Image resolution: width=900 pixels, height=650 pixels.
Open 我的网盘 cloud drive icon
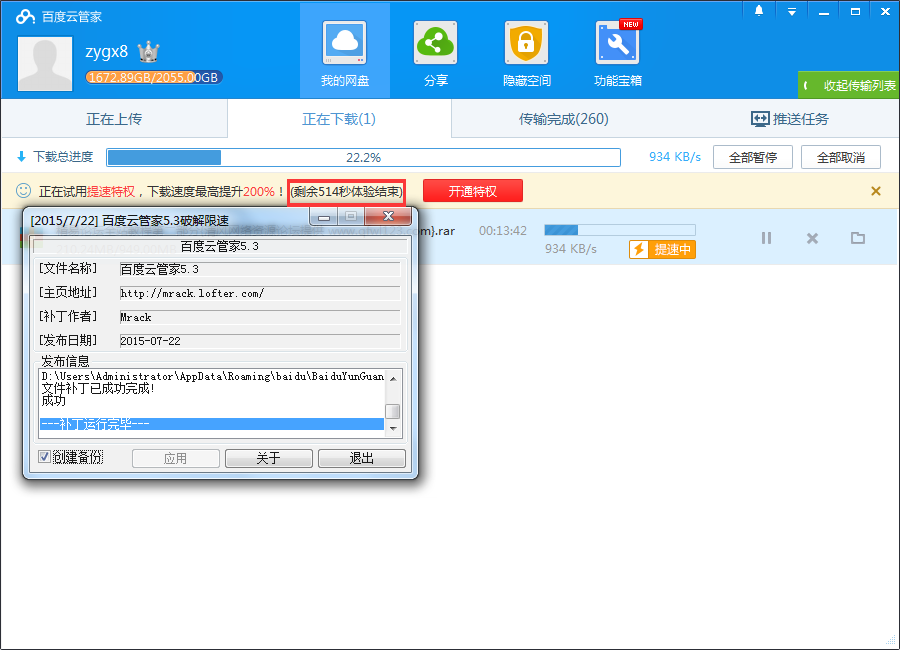click(x=344, y=43)
